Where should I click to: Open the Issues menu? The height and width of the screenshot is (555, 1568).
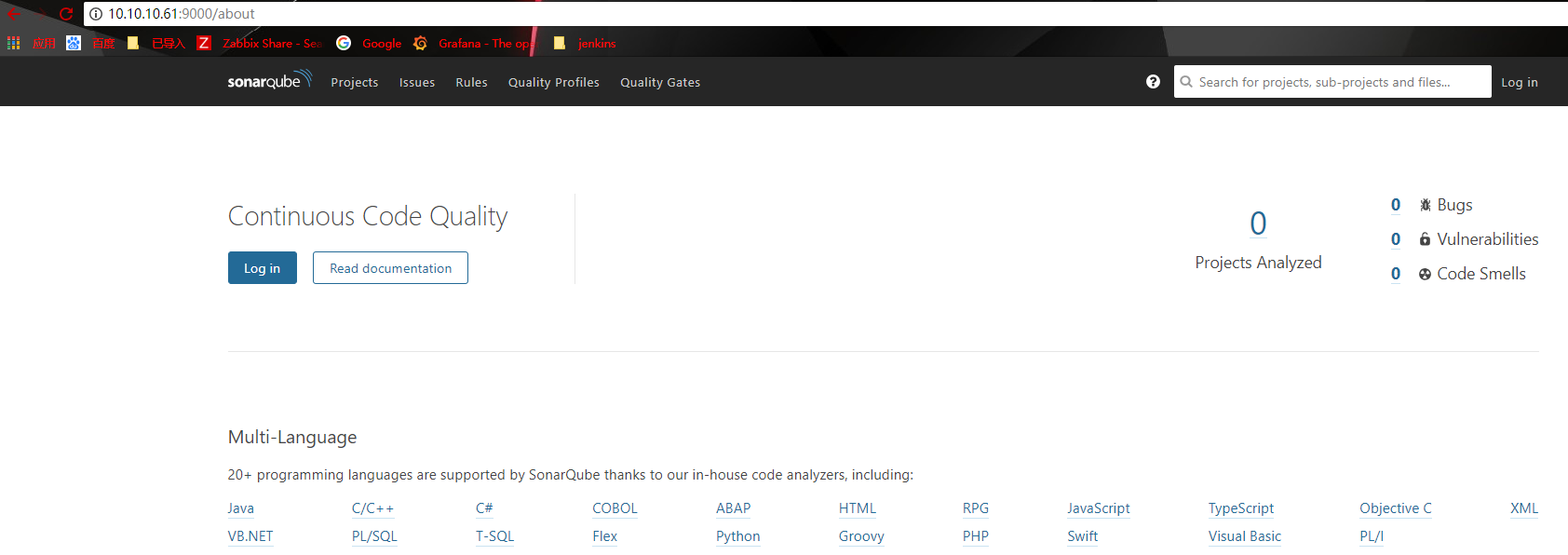pyautogui.click(x=417, y=82)
